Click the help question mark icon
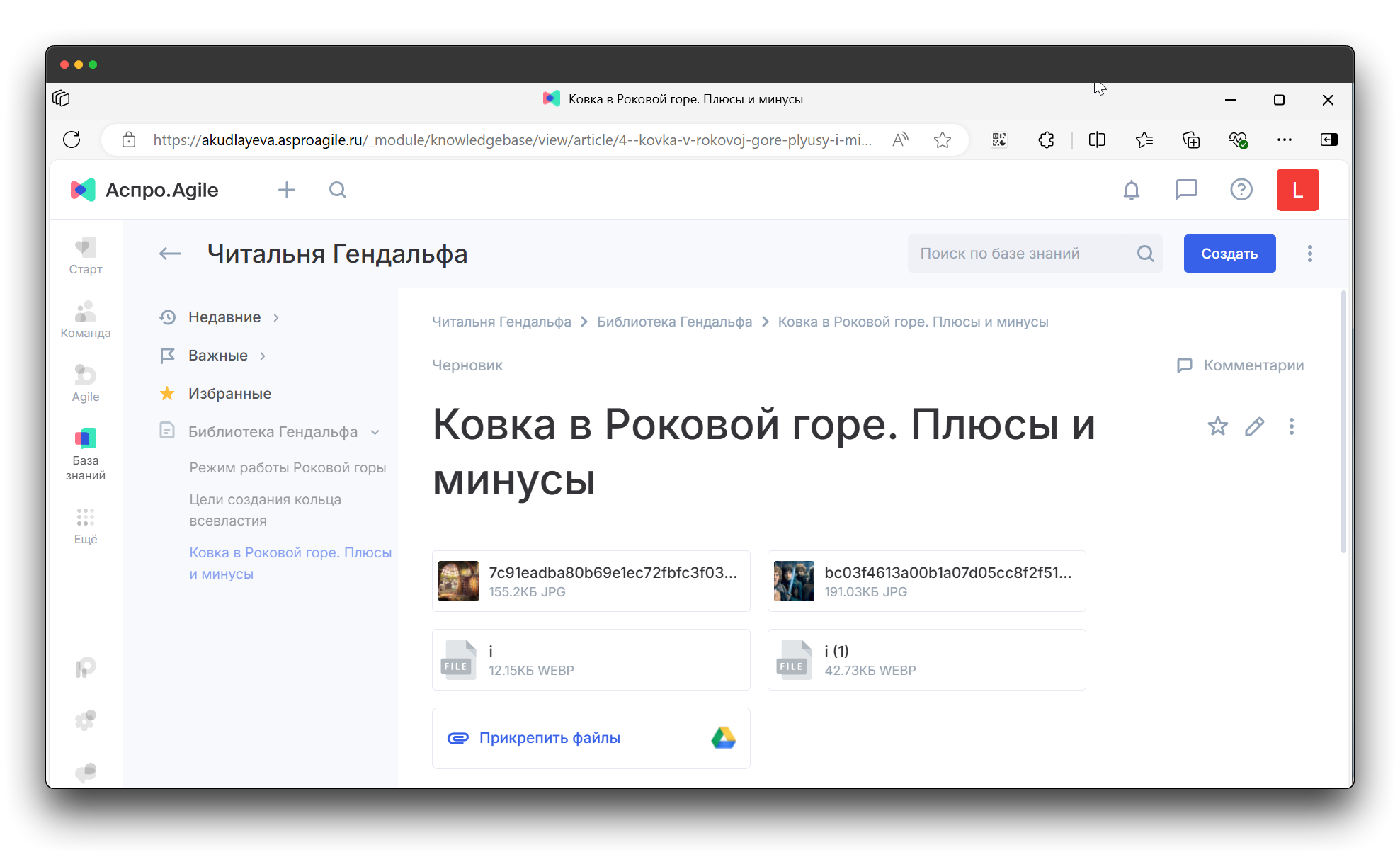Image resolution: width=1400 pixels, height=857 pixels. (x=1241, y=190)
